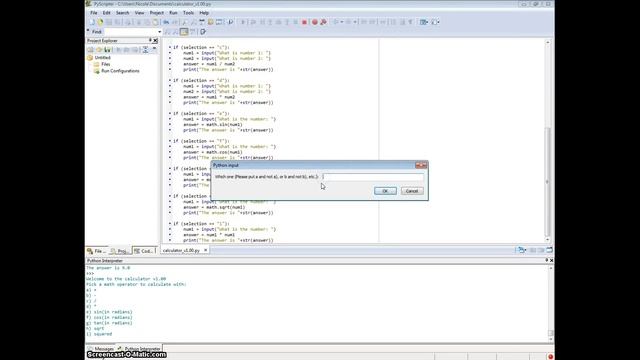Switch to the Python Interpreter bottom tab

[x=140, y=349]
